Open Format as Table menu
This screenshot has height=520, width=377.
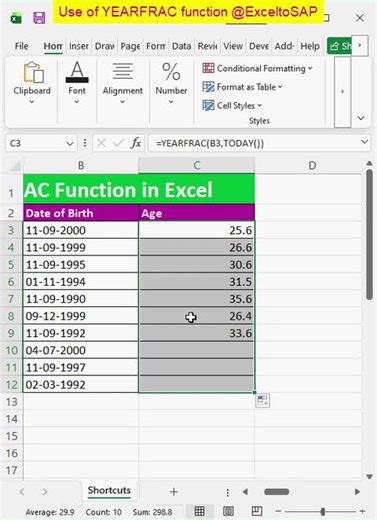[242, 87]
